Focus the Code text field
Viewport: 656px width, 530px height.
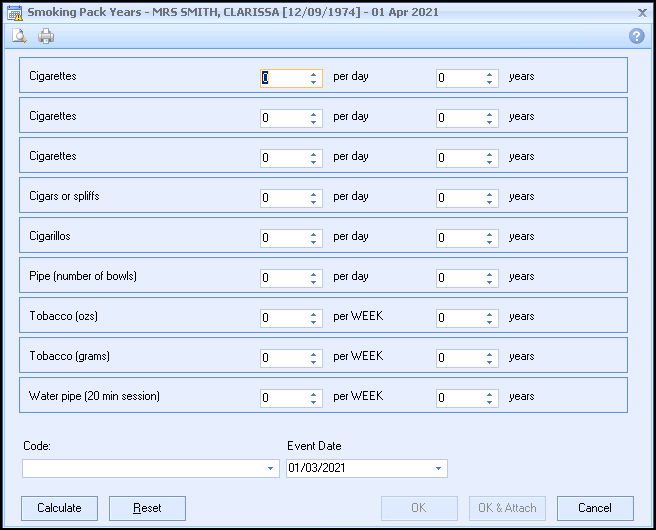click(x=142, y=469)
